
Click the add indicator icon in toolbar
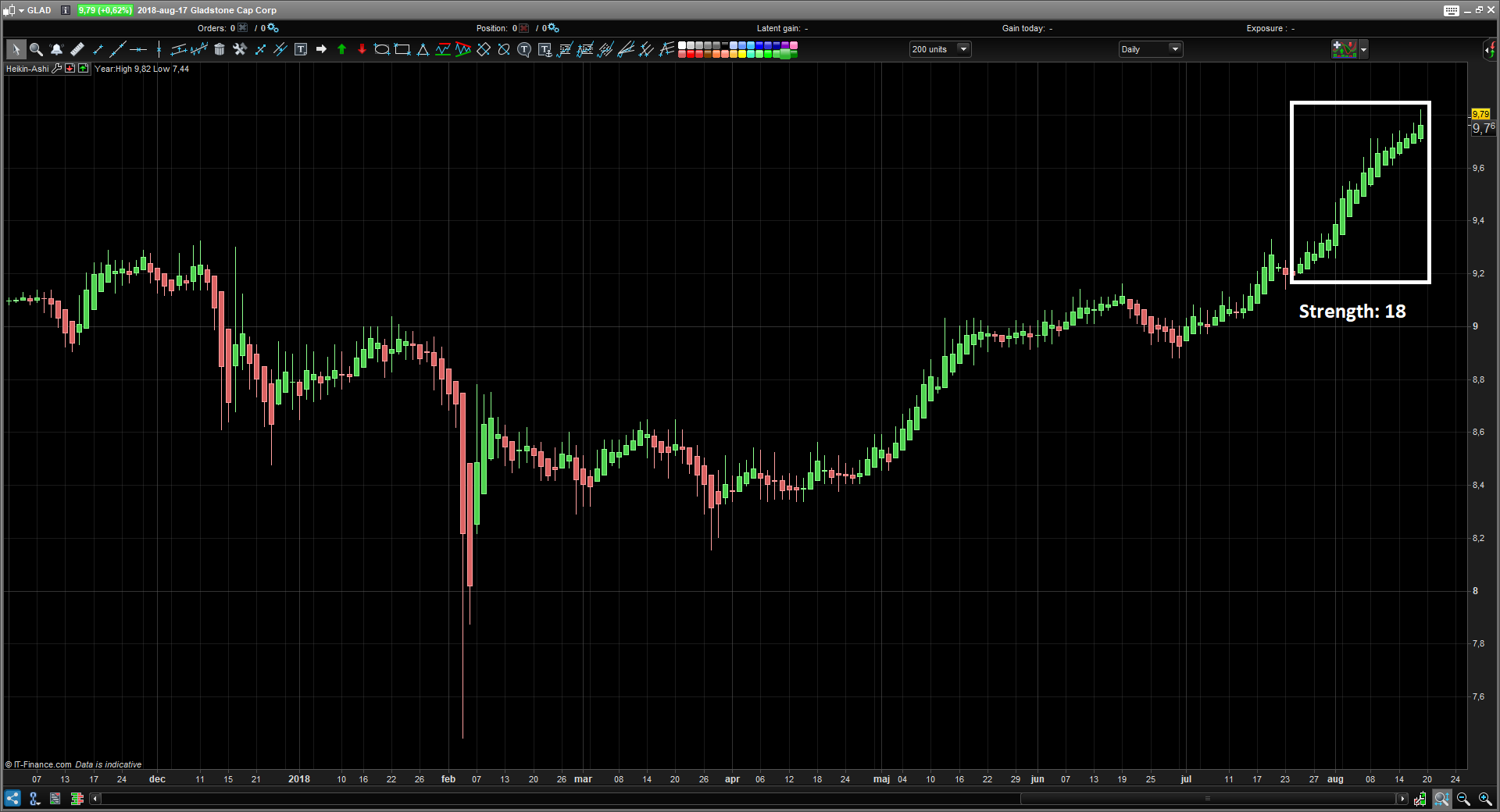[x=1344, y=49]
